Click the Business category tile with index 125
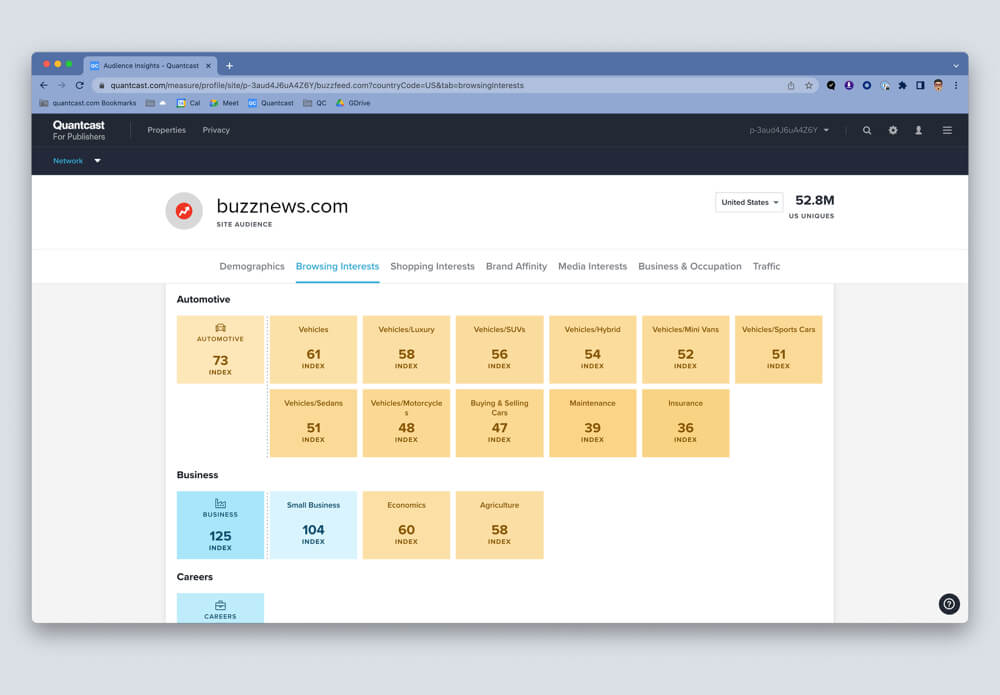The image size is (1000, 695). (x=220, y=525)
